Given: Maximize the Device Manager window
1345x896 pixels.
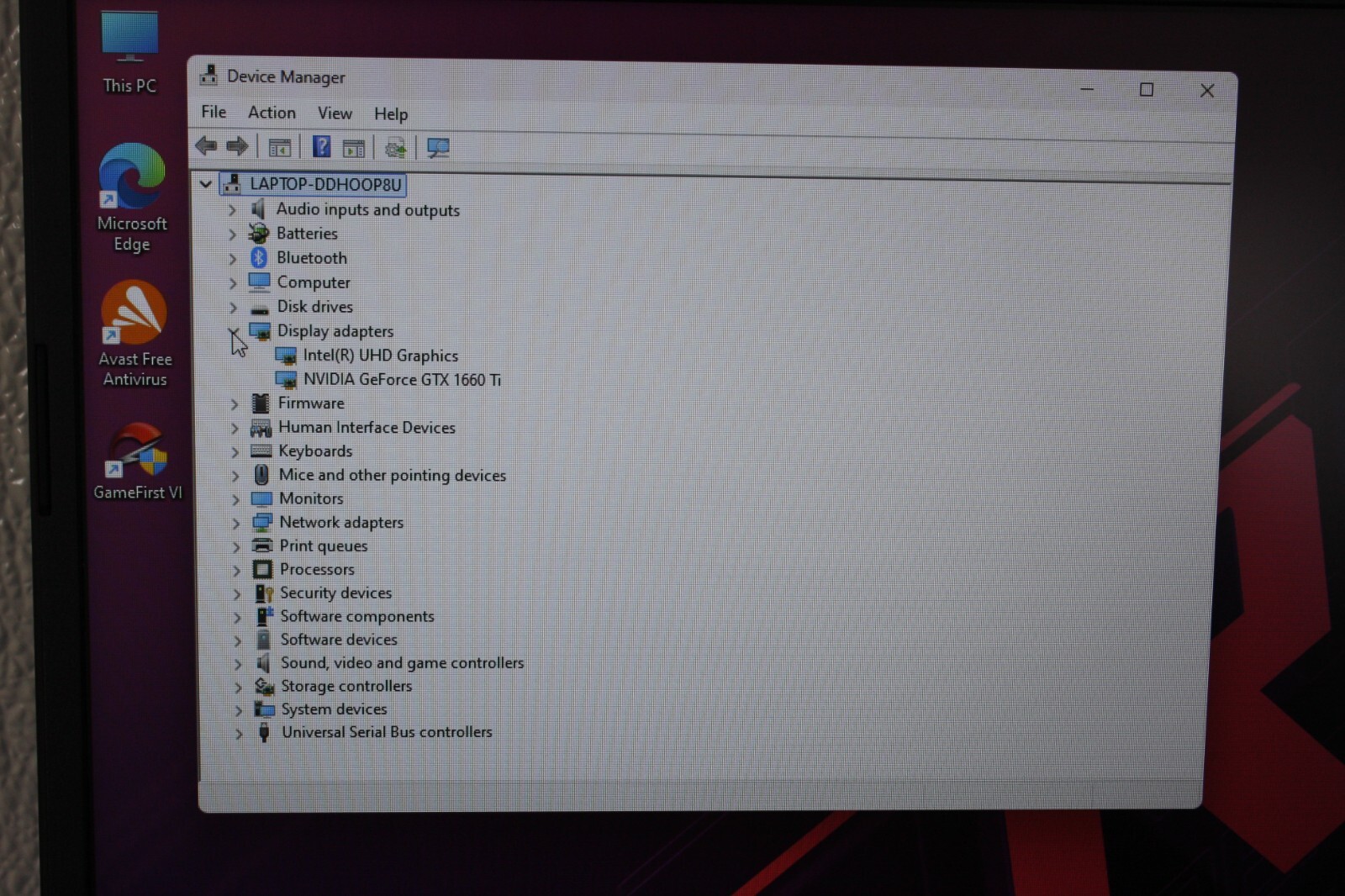Looking at the screenshot, I should point(1146,89).
